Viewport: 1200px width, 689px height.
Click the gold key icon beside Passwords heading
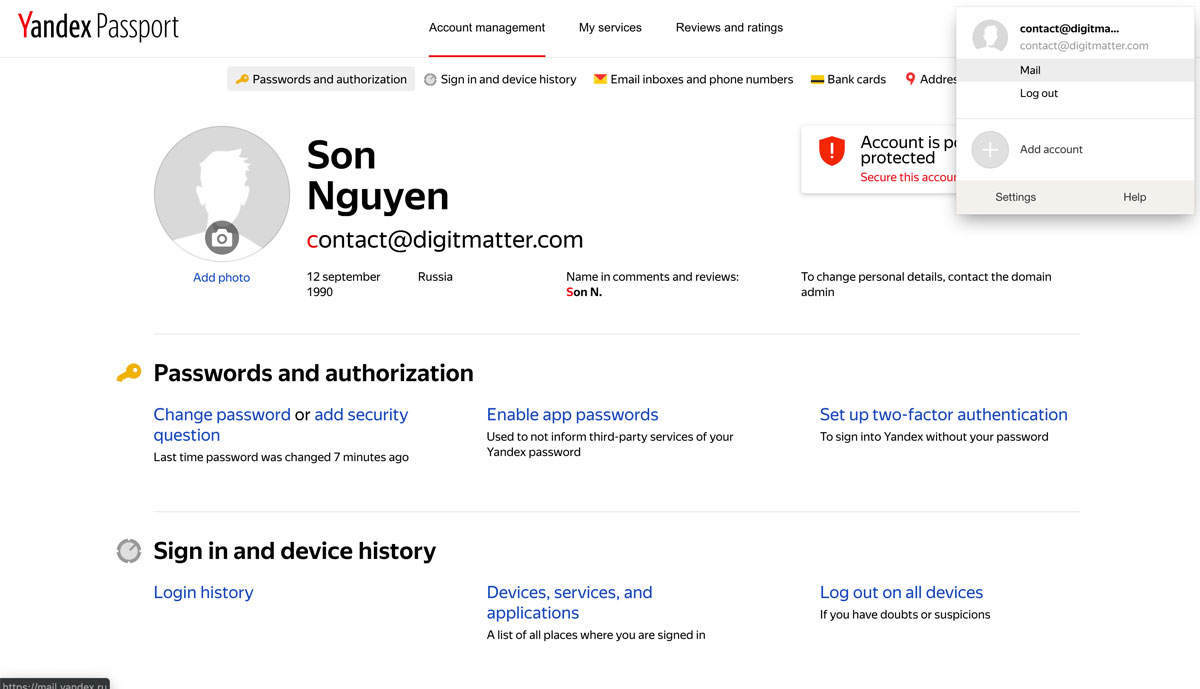coord(129,373)
